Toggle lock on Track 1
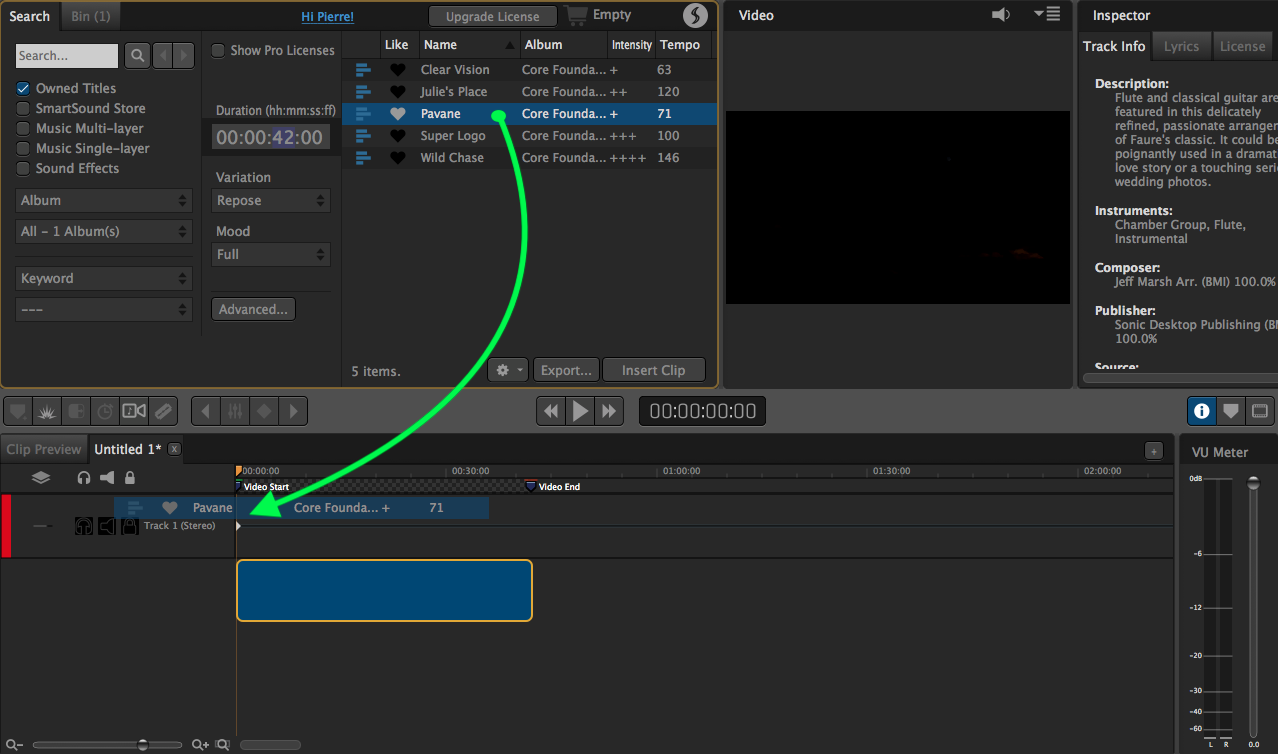Image resolution: width=1278 pixels, height=754 pixels. (x=130, y=526)
